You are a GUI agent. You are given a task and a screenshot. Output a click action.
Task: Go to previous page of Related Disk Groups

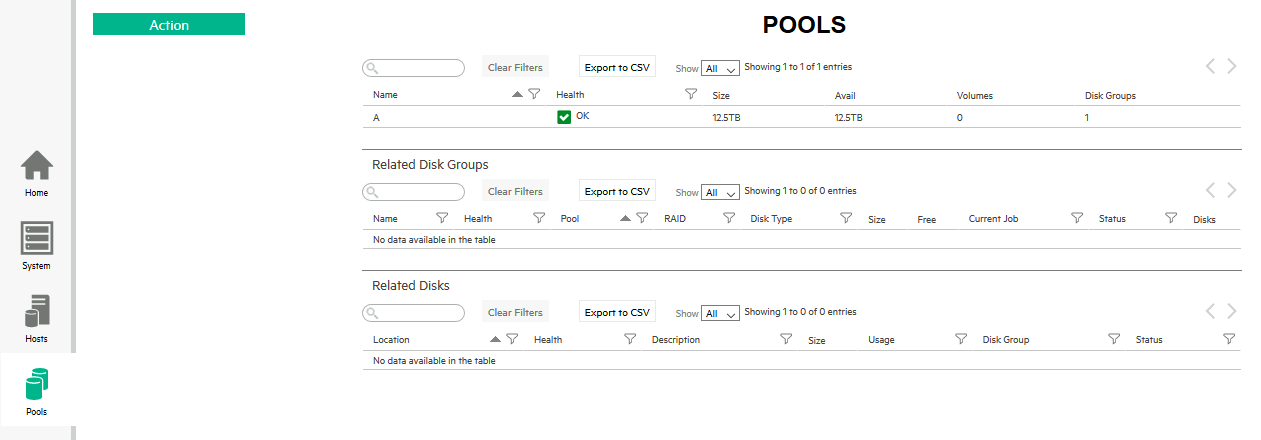pos(1210,190)
